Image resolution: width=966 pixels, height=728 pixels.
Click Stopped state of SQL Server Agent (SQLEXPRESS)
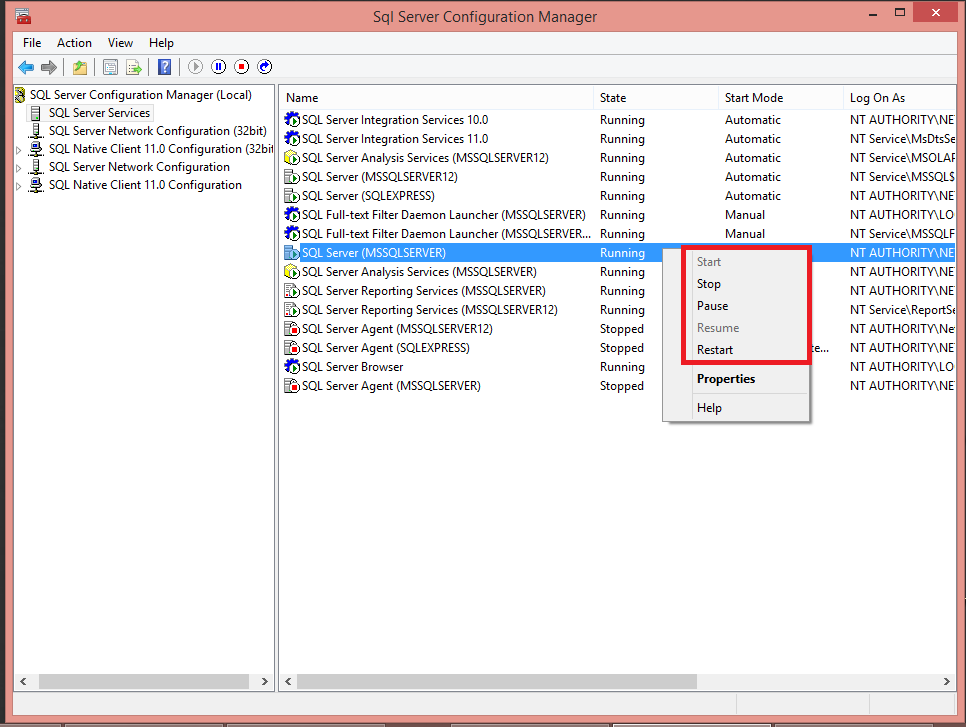tap(622, 348)
